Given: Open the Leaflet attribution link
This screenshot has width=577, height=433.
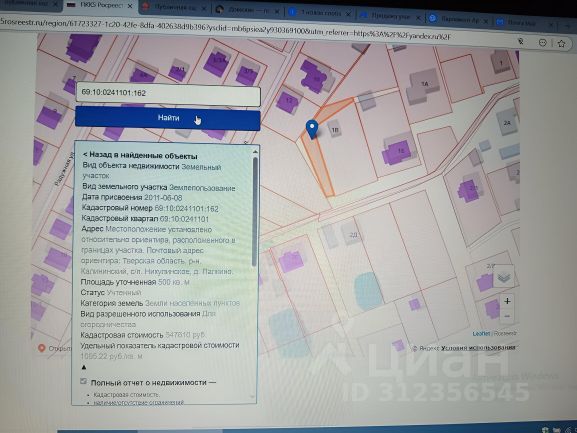Looking at the screenshot, I should (x=481, y=333).
